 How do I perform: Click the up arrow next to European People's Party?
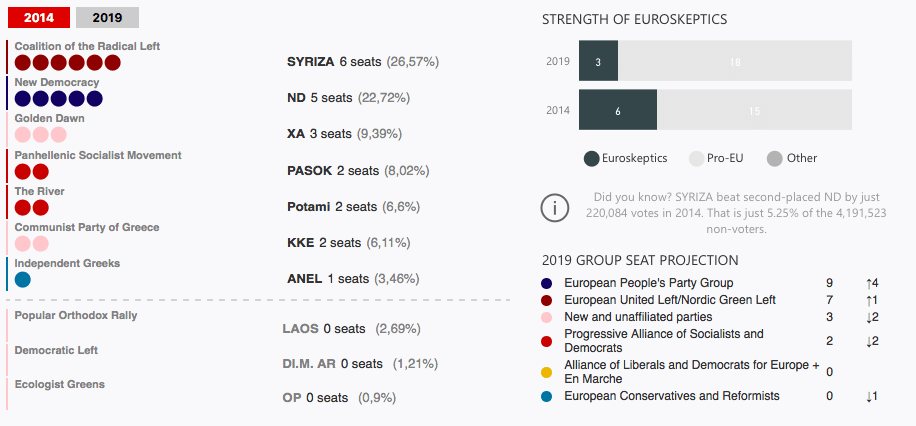[x=869, y=283]
